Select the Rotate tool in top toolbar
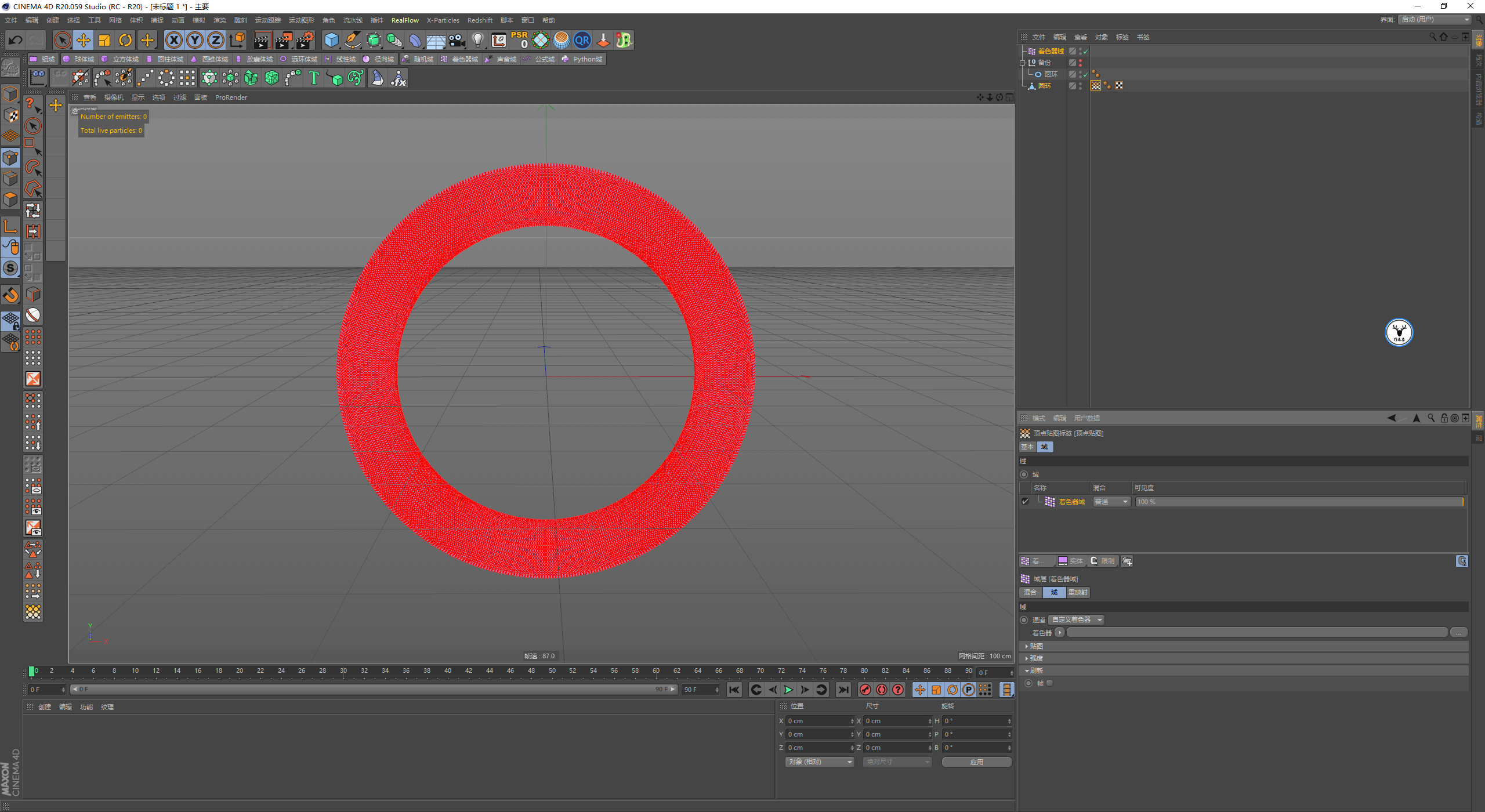1485x812 pixels. (125, 40)
